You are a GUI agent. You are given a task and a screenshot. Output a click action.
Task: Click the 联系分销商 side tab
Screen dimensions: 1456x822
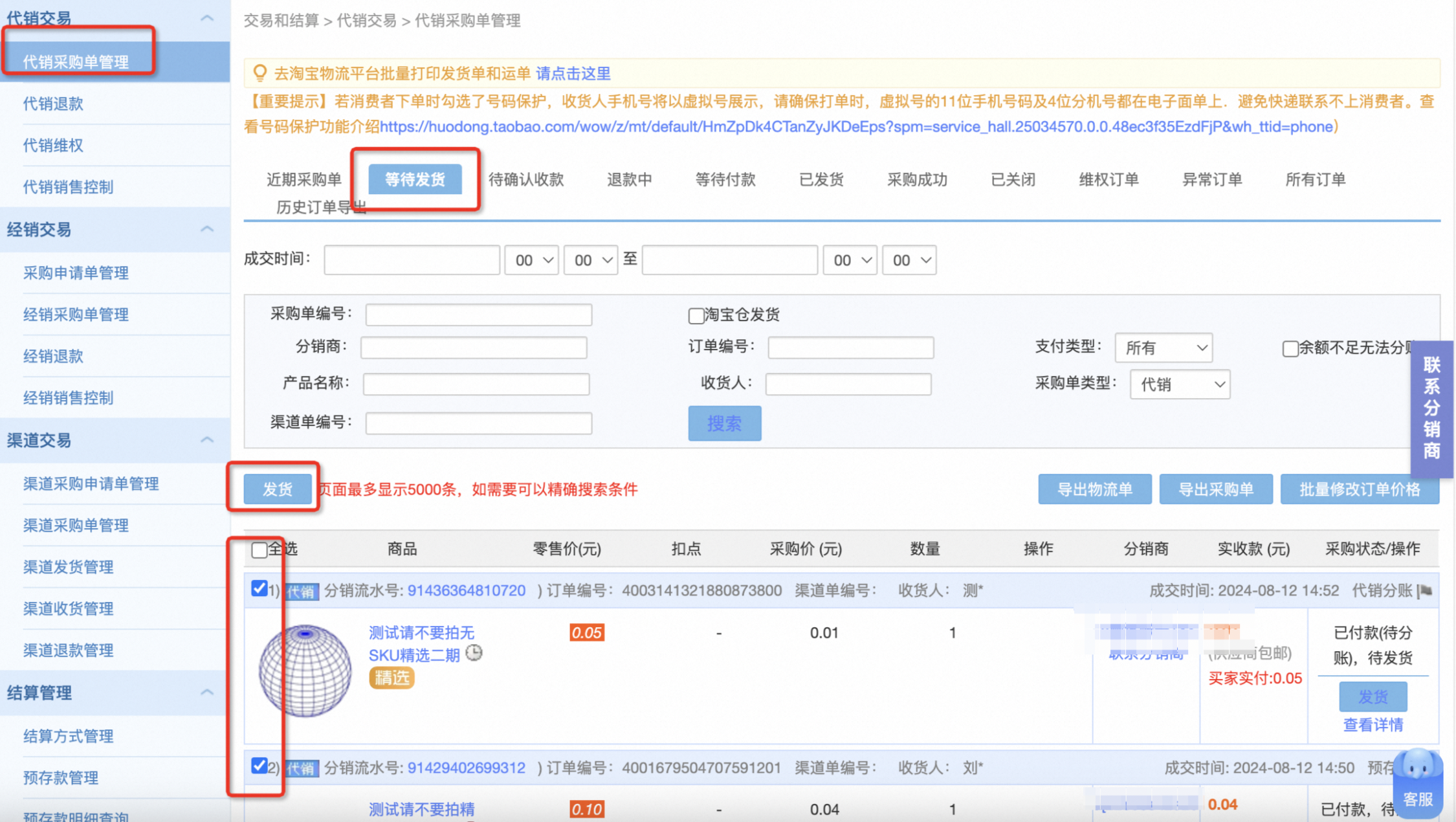1432,408
